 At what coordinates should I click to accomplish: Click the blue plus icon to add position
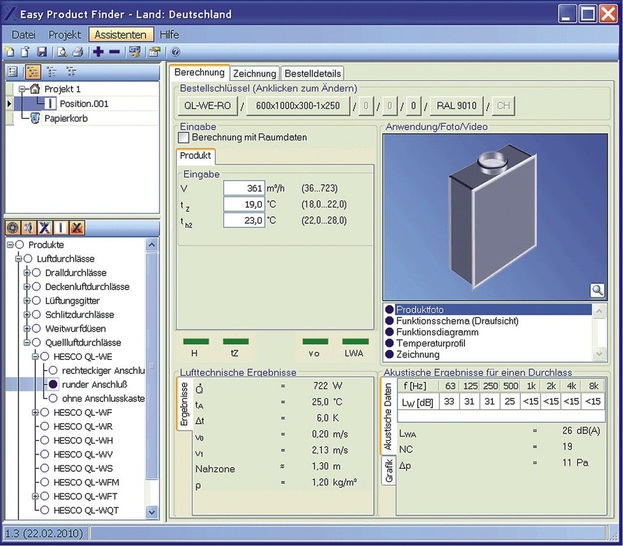[98, 51]
